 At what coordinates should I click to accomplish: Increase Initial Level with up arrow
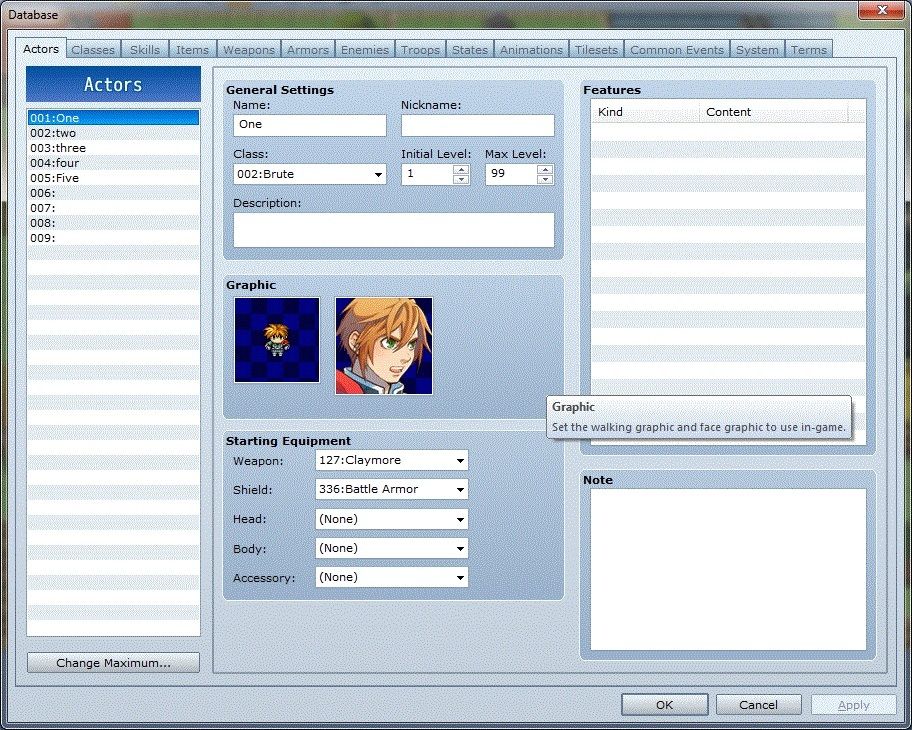(x=461, y=169)
